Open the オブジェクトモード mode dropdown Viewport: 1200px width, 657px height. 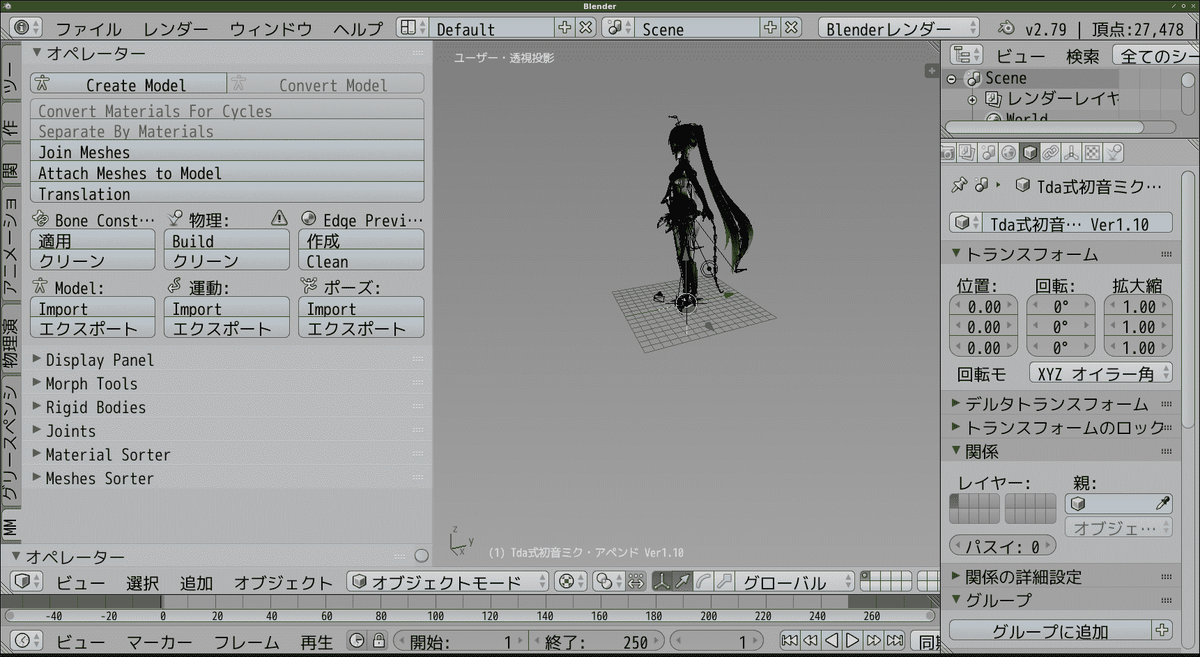click(x=448, y=582)
